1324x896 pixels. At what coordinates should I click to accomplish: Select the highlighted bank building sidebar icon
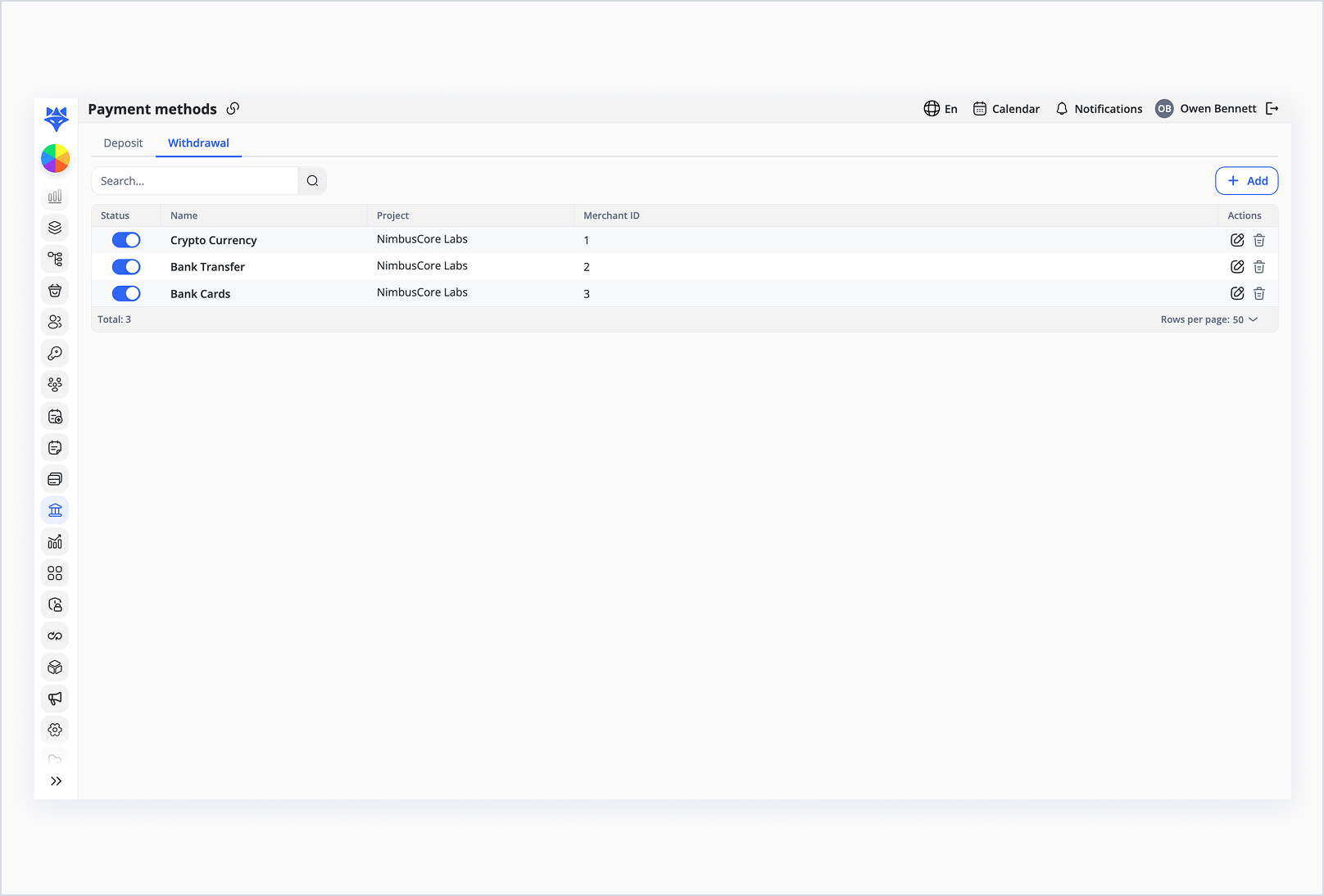click(x=55, y=510)
